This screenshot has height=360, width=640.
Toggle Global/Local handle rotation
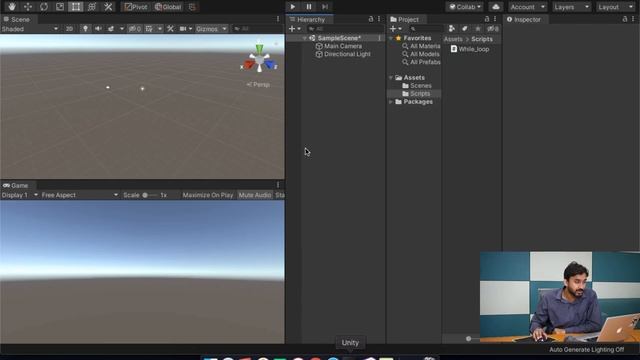pyautogui.click(x=168, y=7)
